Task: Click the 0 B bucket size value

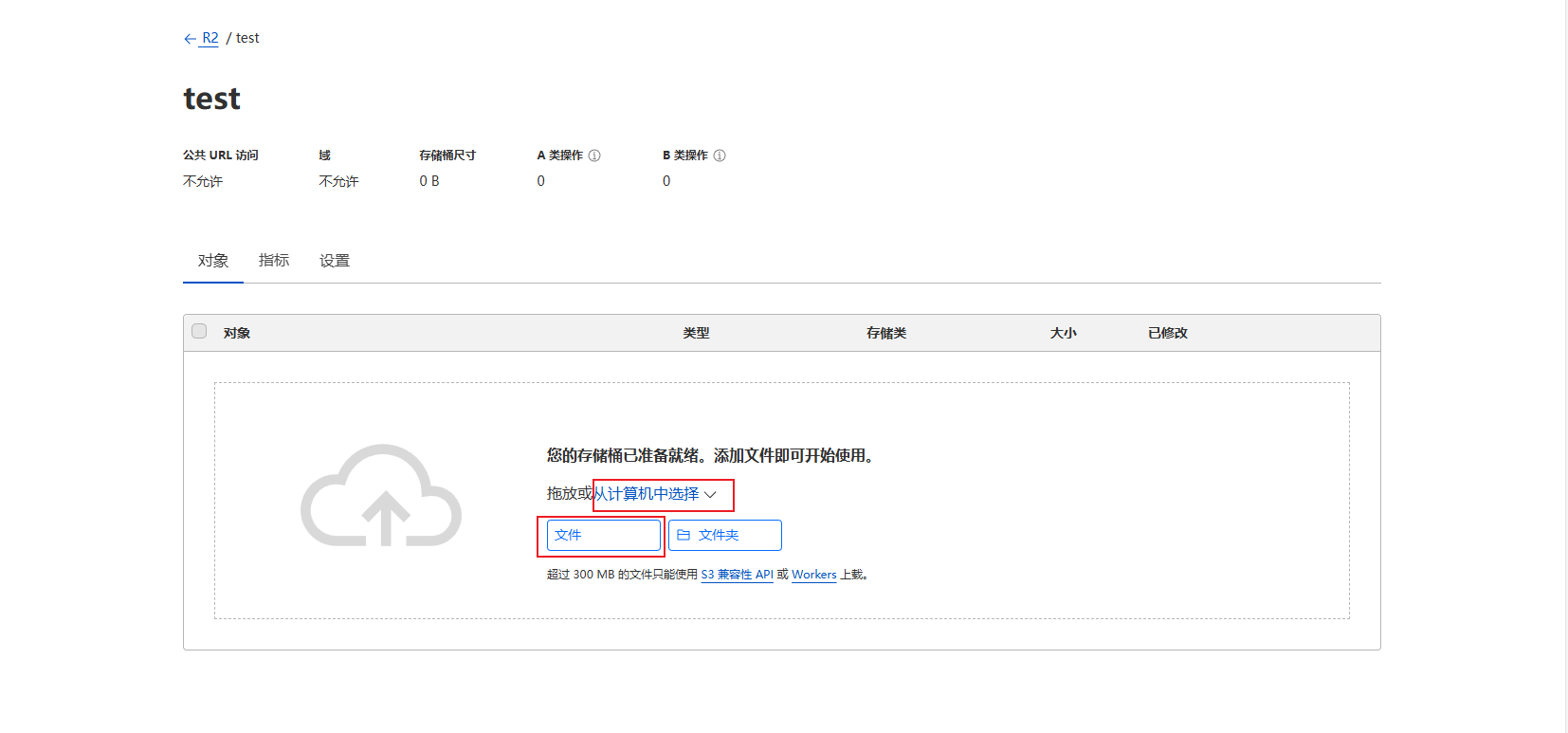Action: coord(429,181)
